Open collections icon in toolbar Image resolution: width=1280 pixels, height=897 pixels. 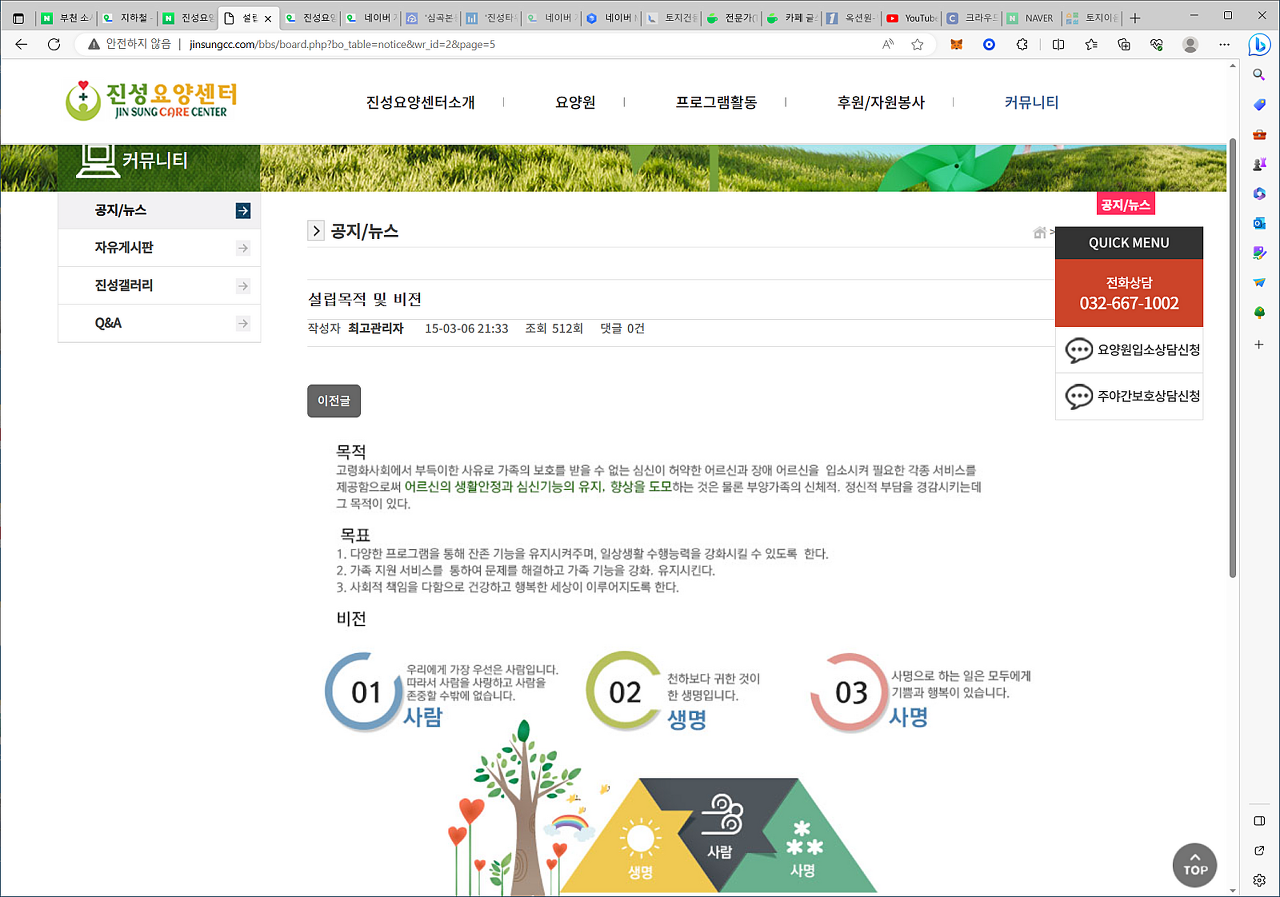tap(1124, 44)
